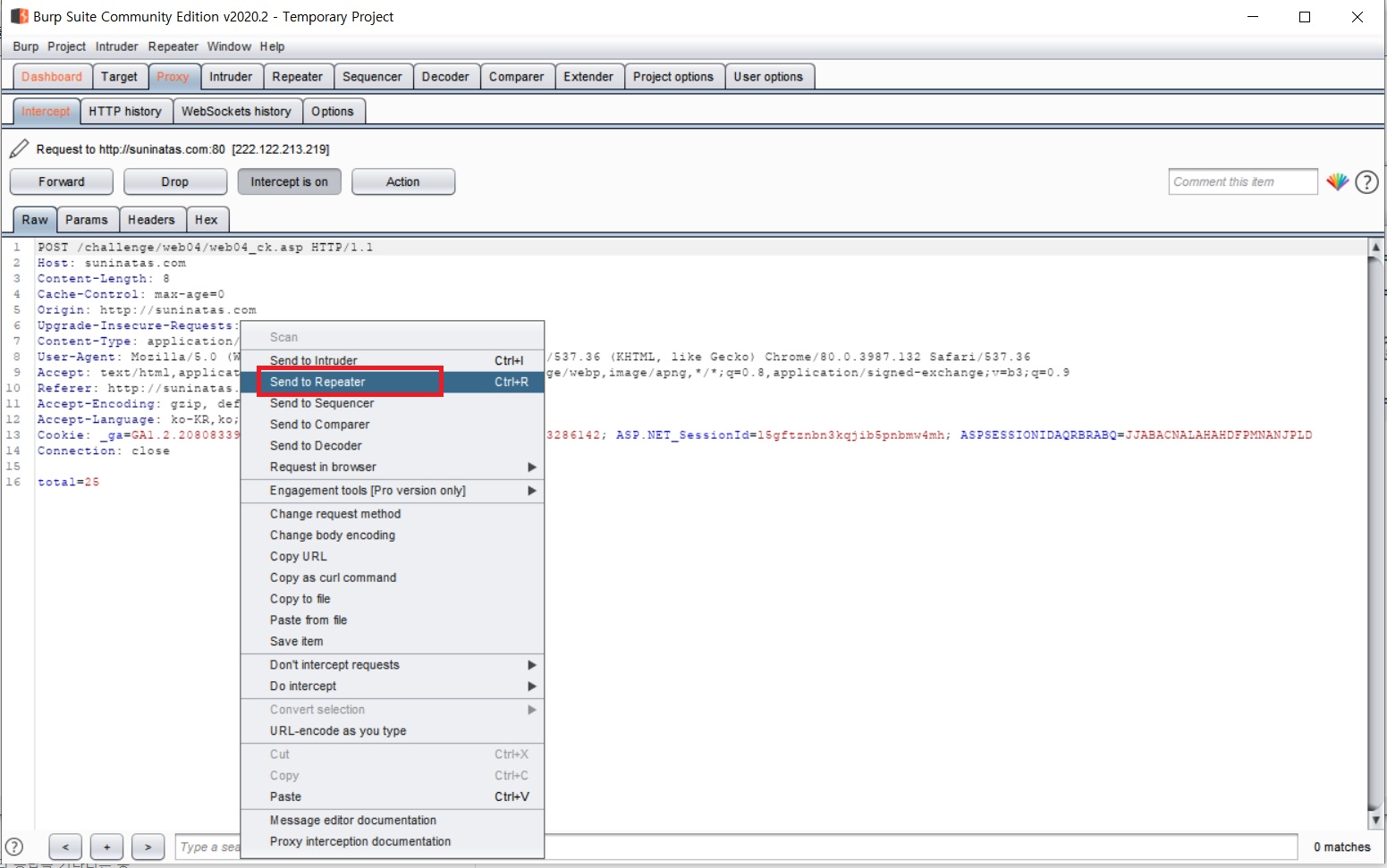Viewport: 1387px width, 868px height.
Task: Open the Extender tab
Action: click(588, 77)
